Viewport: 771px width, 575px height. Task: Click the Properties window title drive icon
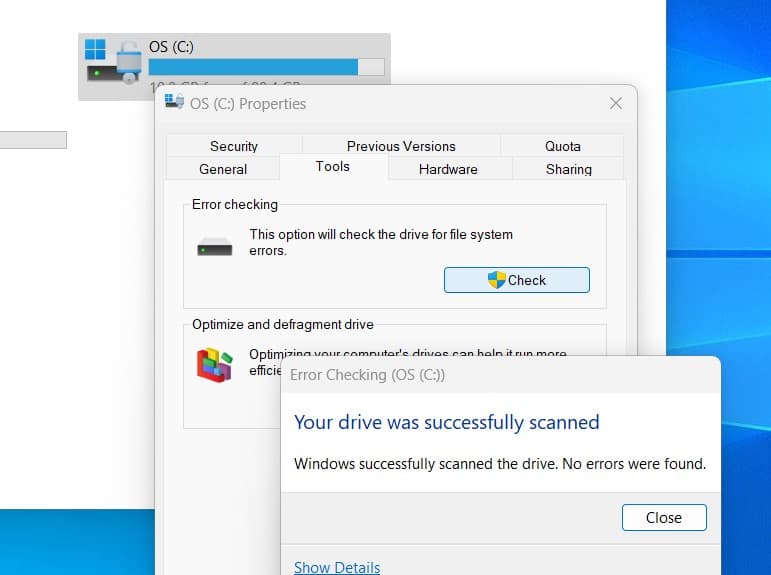(x=174, y=101)
